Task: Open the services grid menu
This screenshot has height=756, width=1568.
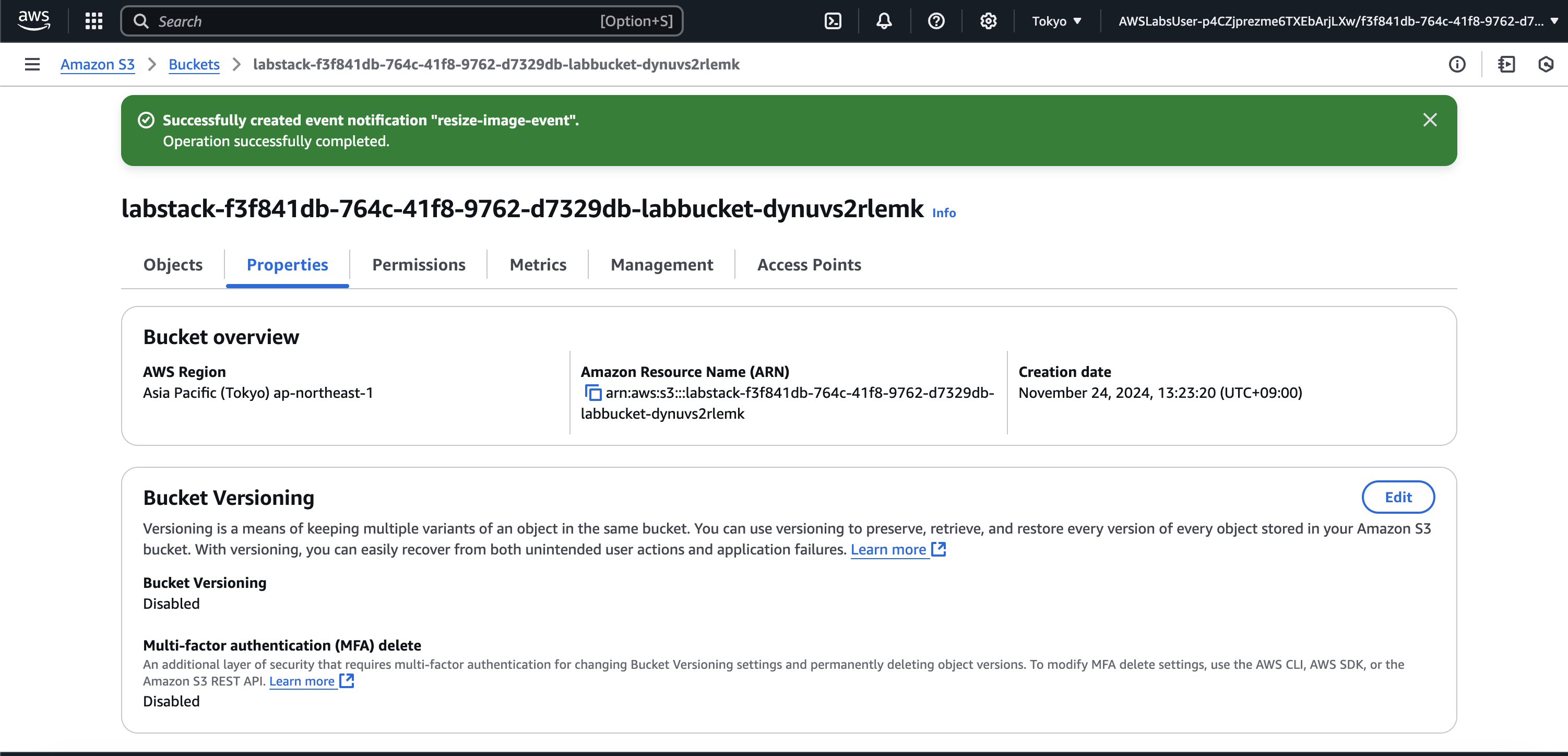Action: click(x=94, y=21)
